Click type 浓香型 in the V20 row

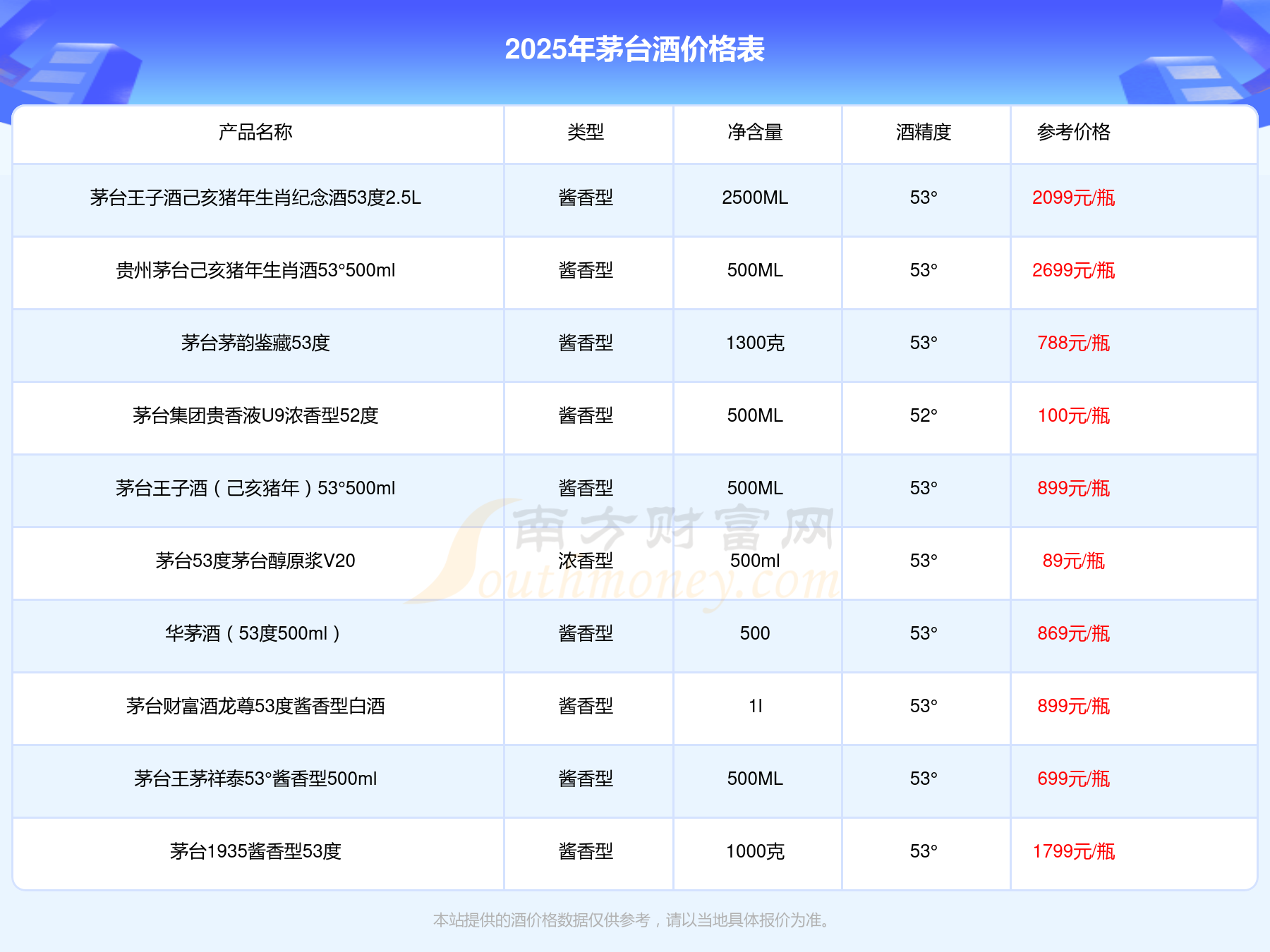[x=586, y=561]
